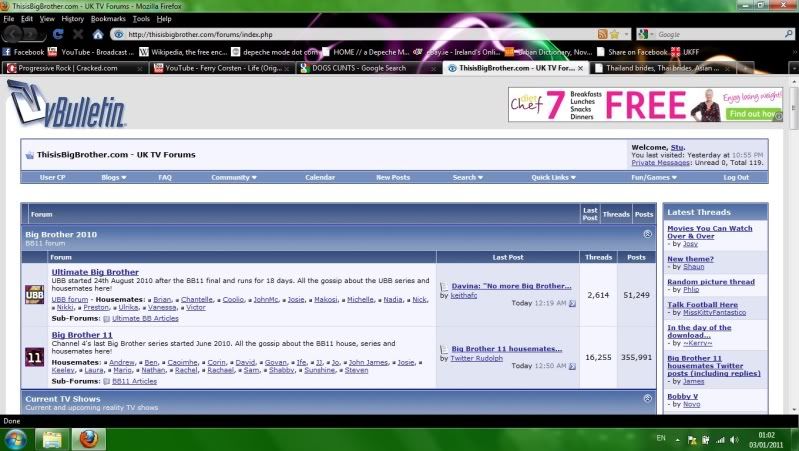Open the Ultimate BB Articles sub-forum
The height and width of the screenshot is (451, 799).
(x=145, y=318)
